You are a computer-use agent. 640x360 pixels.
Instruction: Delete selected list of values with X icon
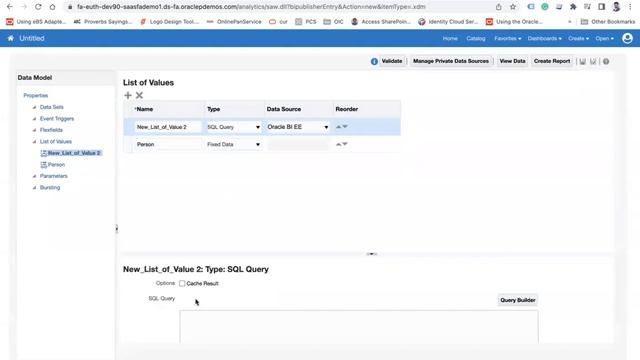[139, 95]
